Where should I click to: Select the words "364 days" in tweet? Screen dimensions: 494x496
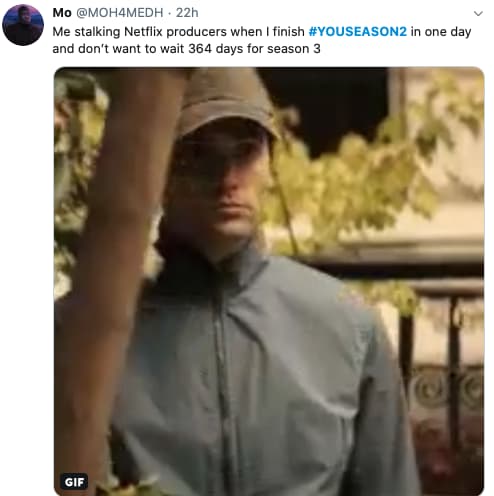click(216, 49)
